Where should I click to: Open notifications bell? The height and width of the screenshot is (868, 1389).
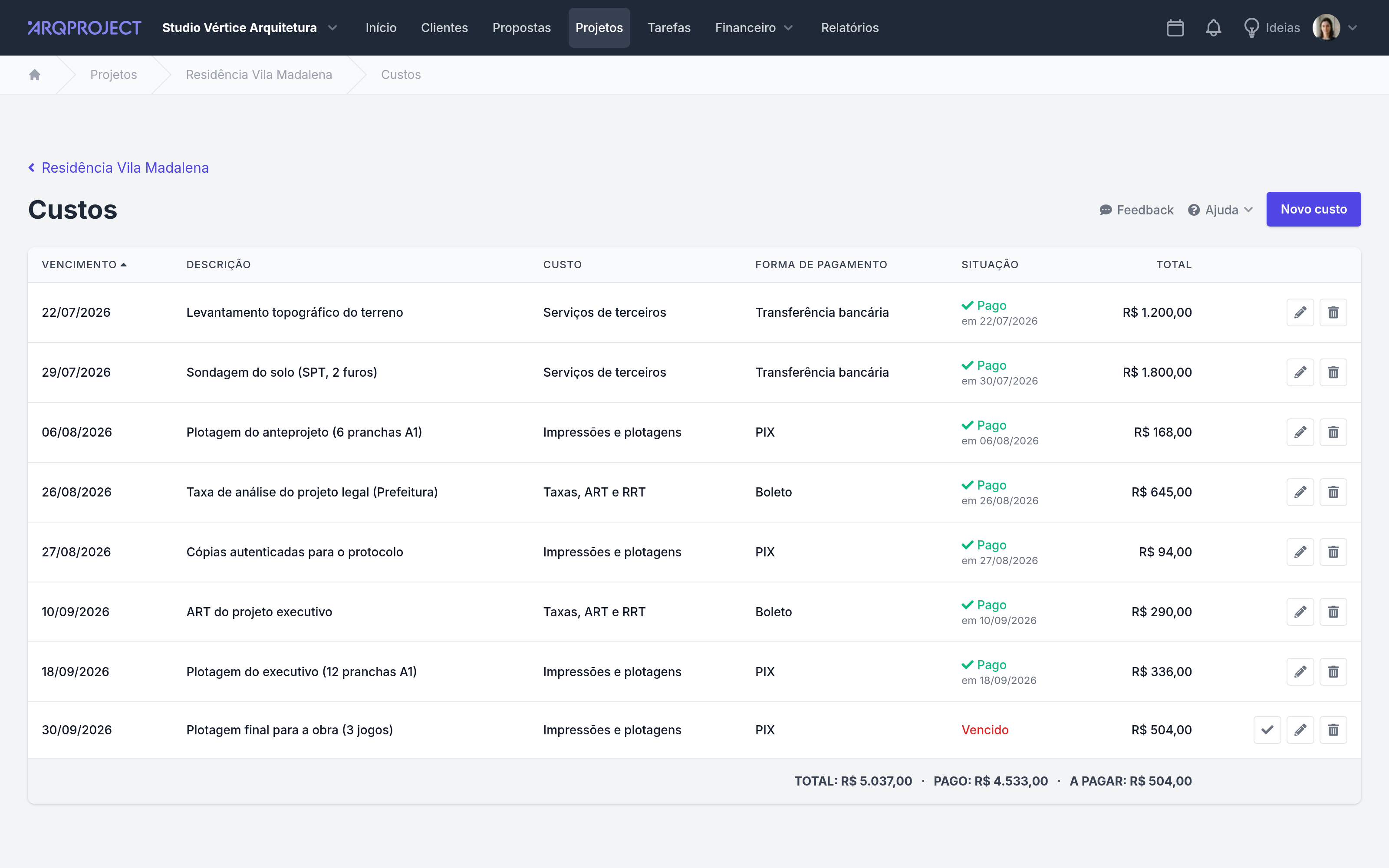click(1213, 27)
